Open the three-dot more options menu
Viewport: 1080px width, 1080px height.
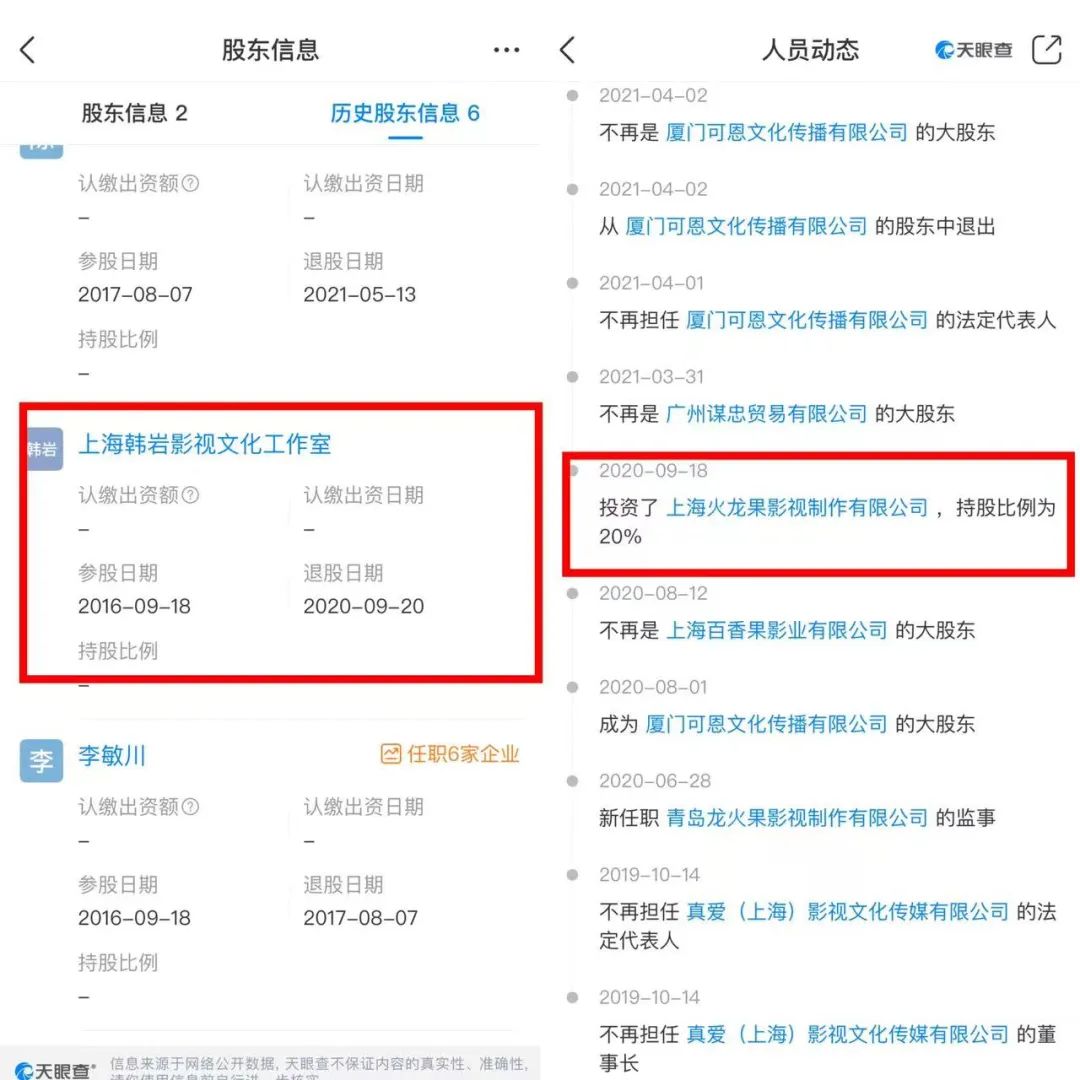coord(506,50)
